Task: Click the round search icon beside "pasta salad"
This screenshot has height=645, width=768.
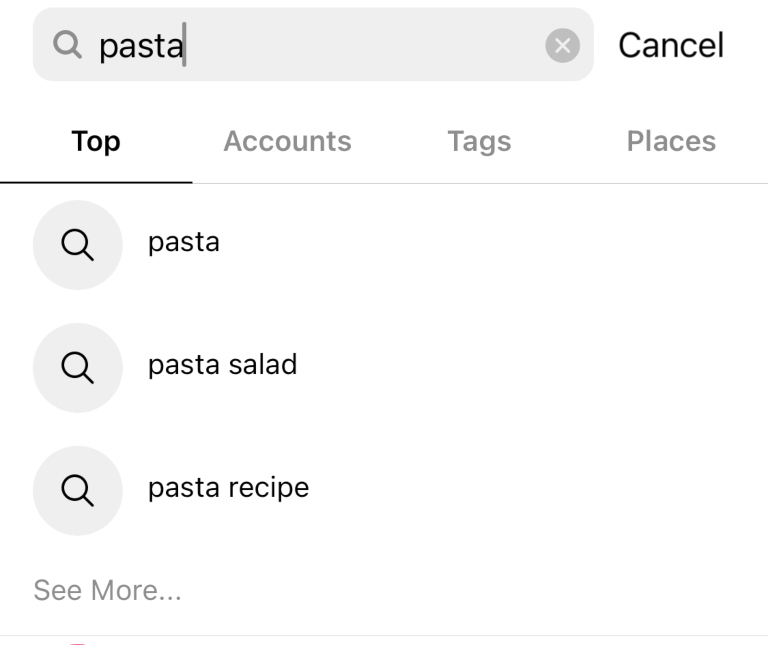Action: click(x=77, y=368)
